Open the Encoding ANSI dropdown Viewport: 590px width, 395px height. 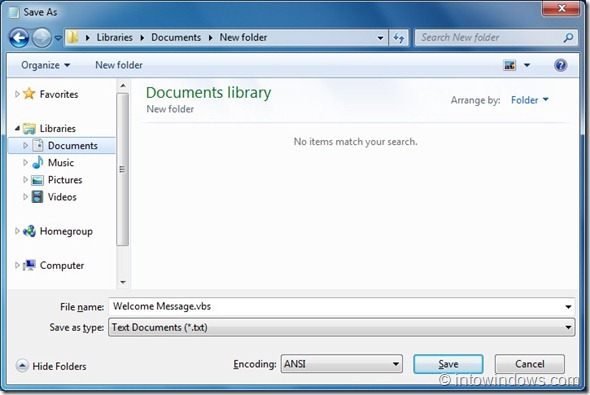[342, 364]
